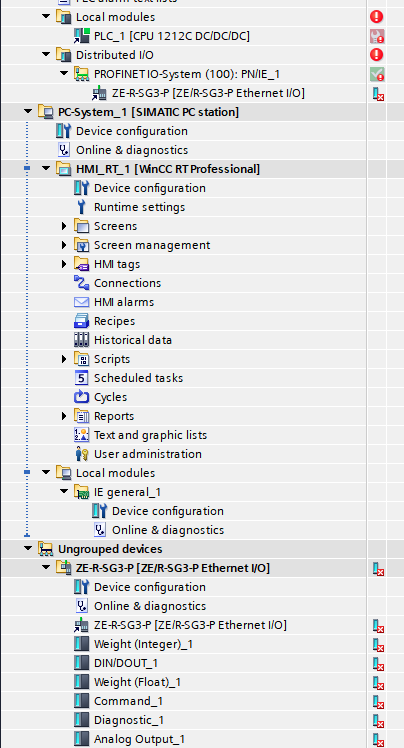Image resolution: width=404 pixels, height=748 pixels.
Task: Expand the HMI tags folder
Action: click(x=64, y=264)
